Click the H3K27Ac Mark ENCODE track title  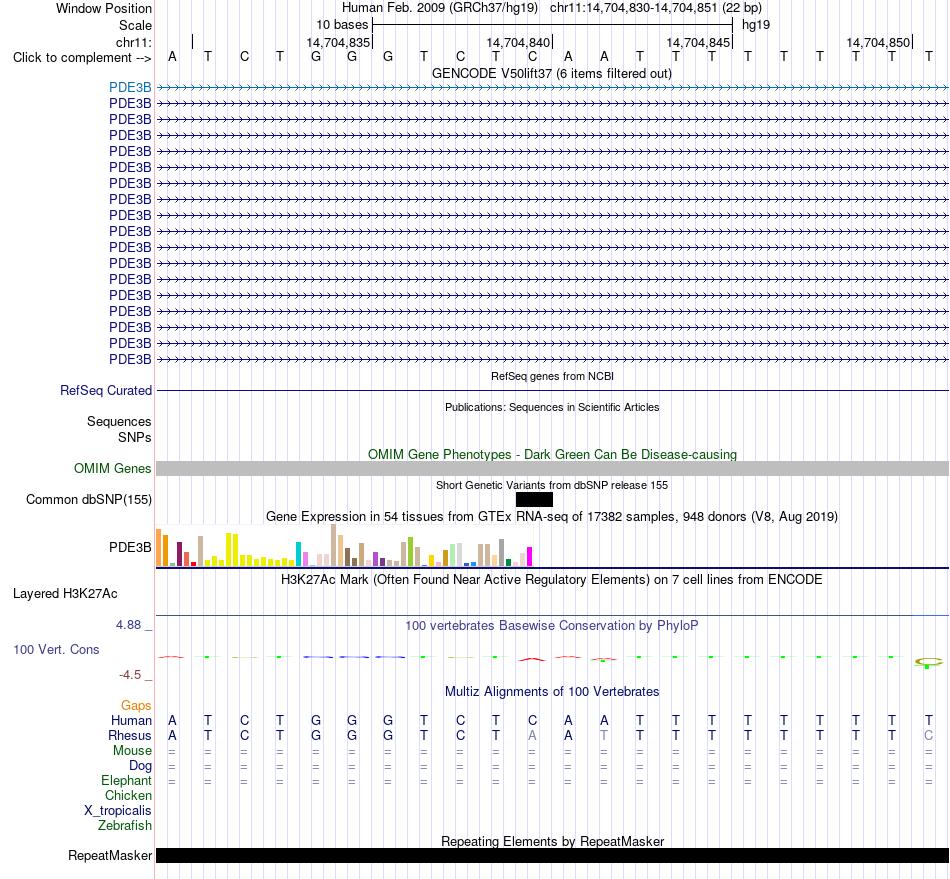(x=552, y=580)
